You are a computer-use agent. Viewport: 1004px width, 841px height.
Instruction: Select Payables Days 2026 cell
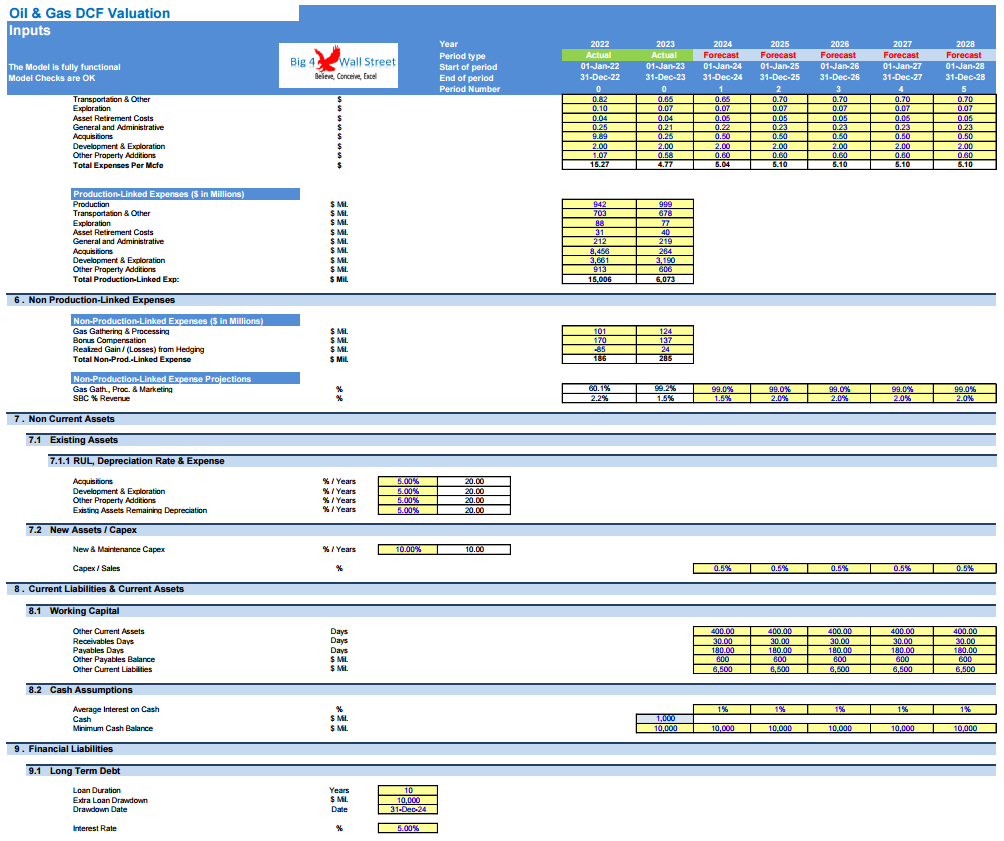pyautogui.click(x=839, y=651)
